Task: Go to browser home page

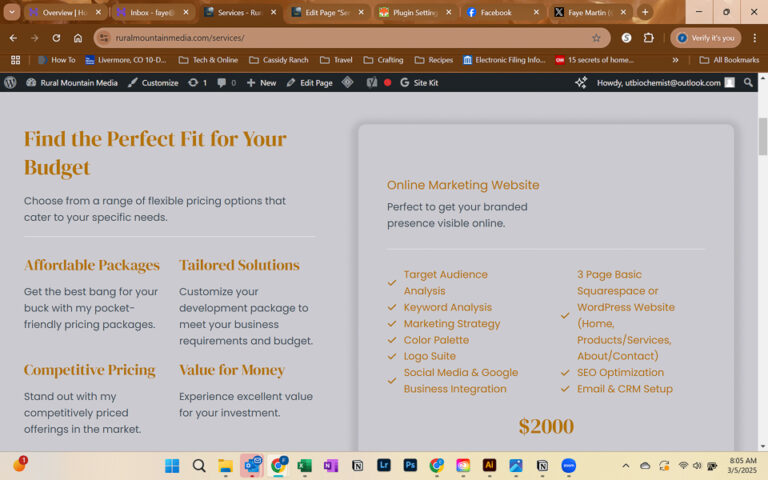Action: [x=78, y=38]
